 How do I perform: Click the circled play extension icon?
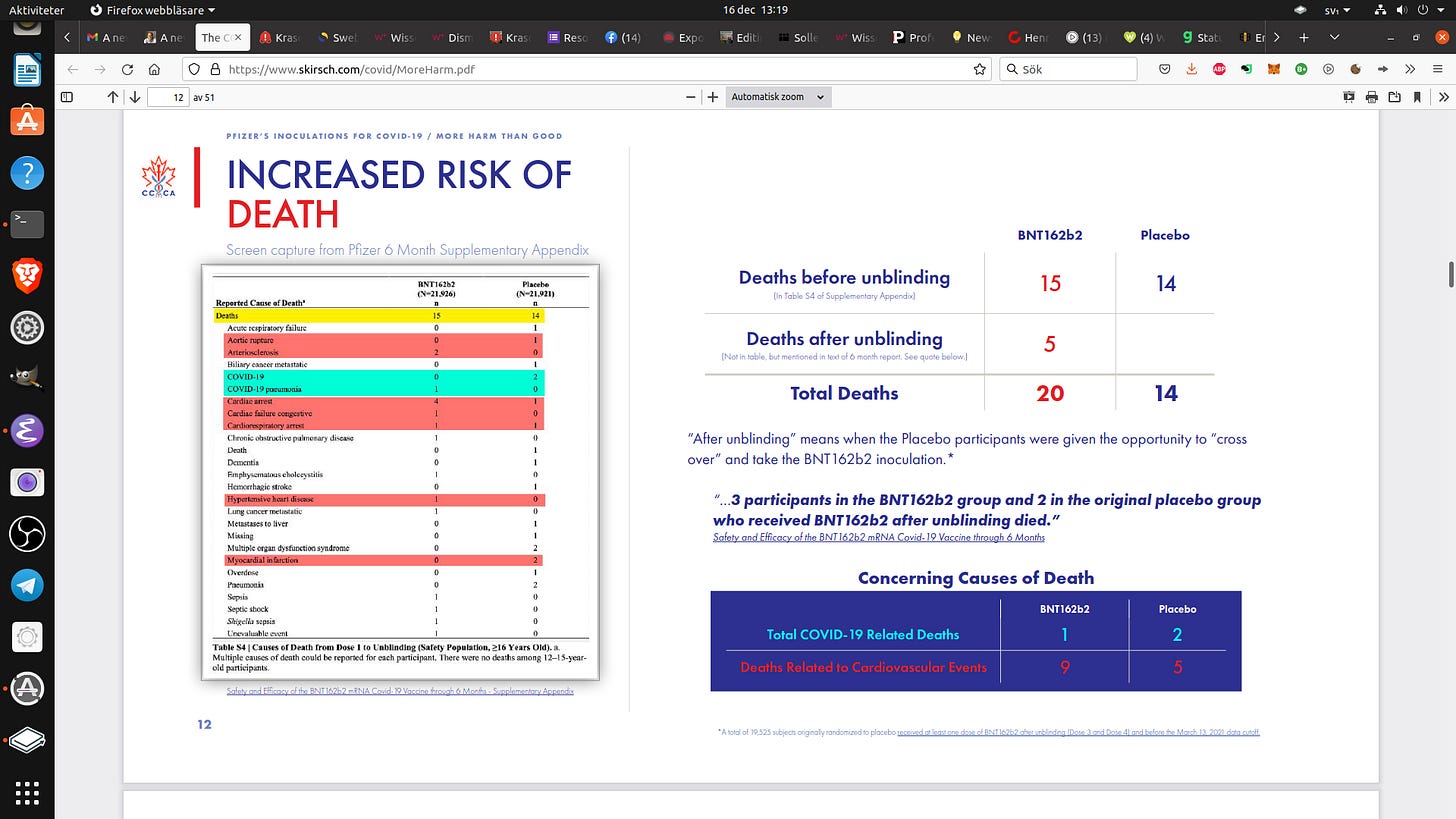point(1328,69)
